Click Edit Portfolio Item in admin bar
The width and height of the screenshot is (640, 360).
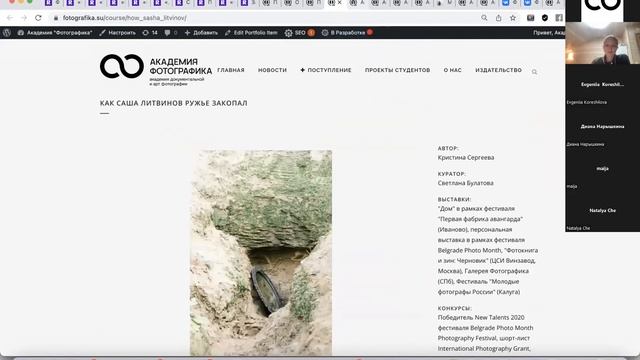(251, 33)
